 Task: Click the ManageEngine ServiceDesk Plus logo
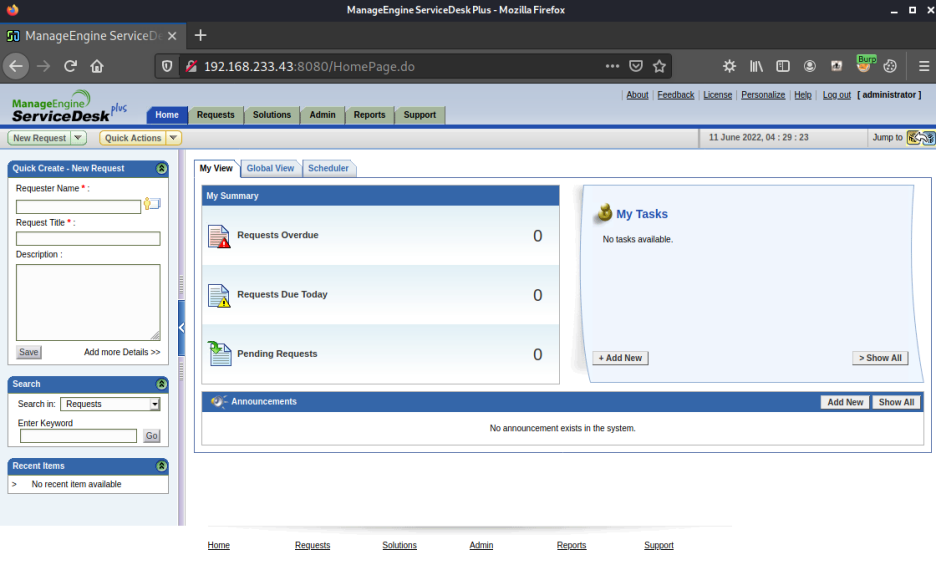tap(69, 106)
